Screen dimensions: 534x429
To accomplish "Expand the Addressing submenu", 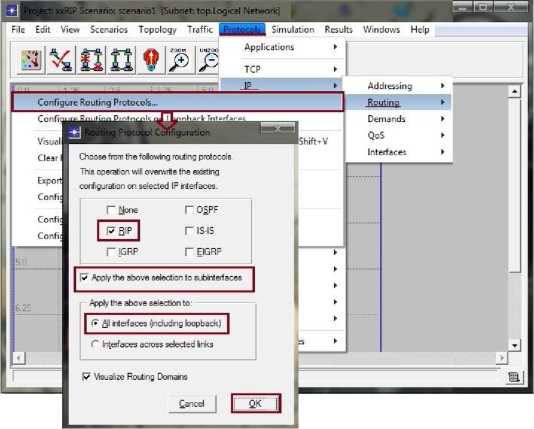I will (x=399, y=86).
